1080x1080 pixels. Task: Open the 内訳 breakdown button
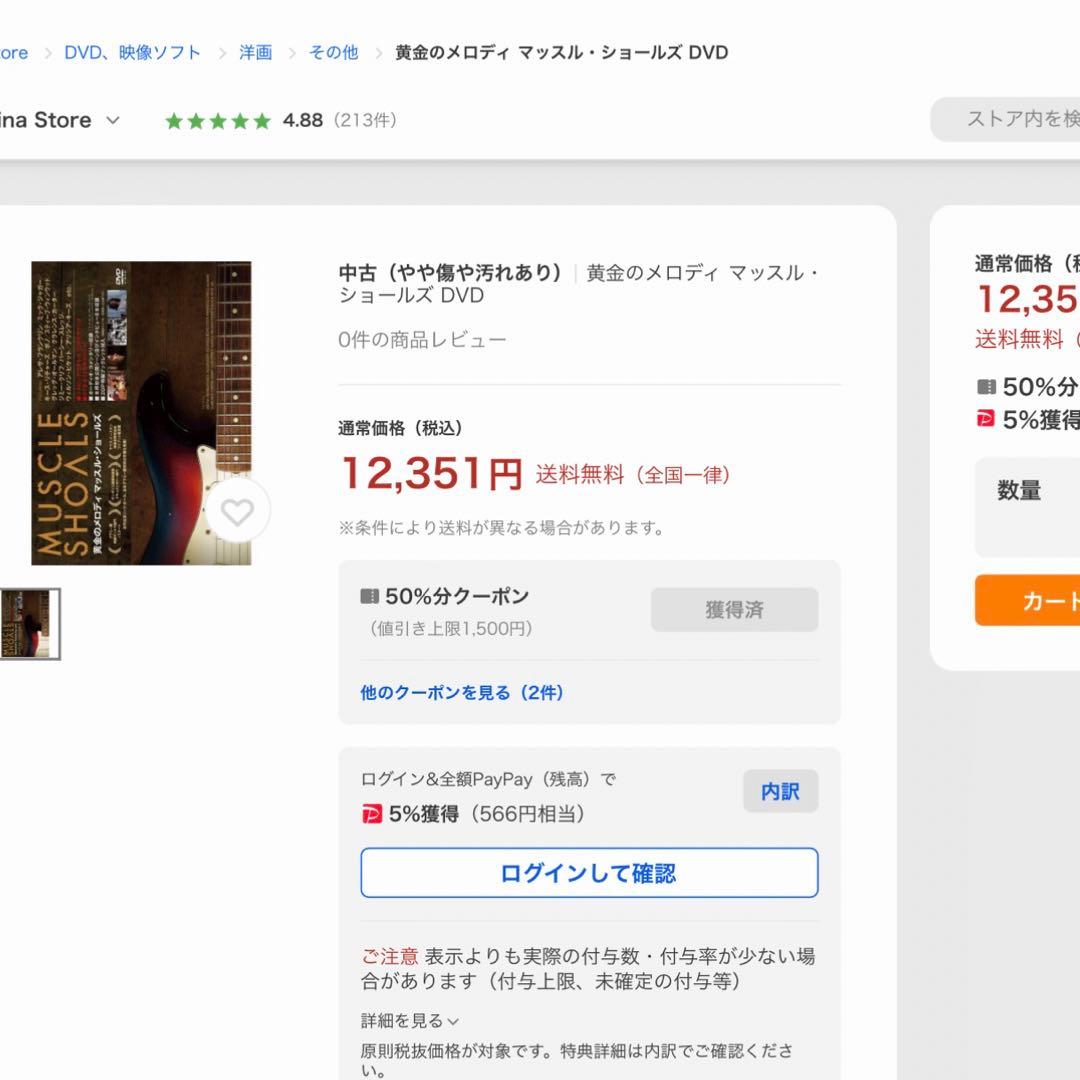(x=780, y=791)
